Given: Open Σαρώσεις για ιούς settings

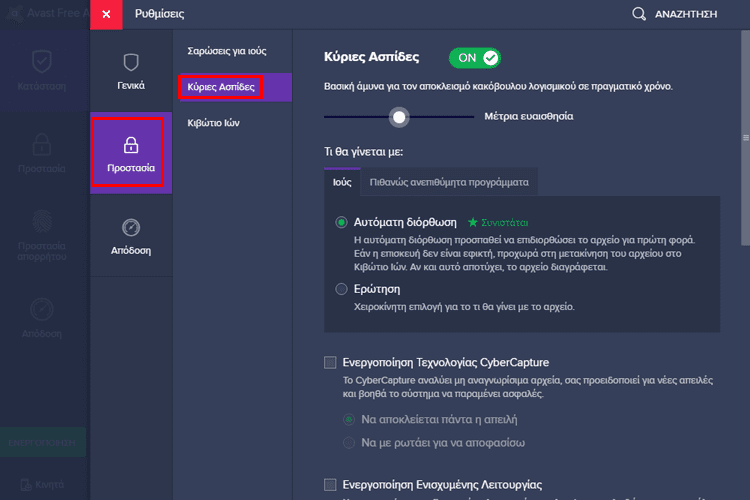Looking at the screenshot, I should pos(227,51).
